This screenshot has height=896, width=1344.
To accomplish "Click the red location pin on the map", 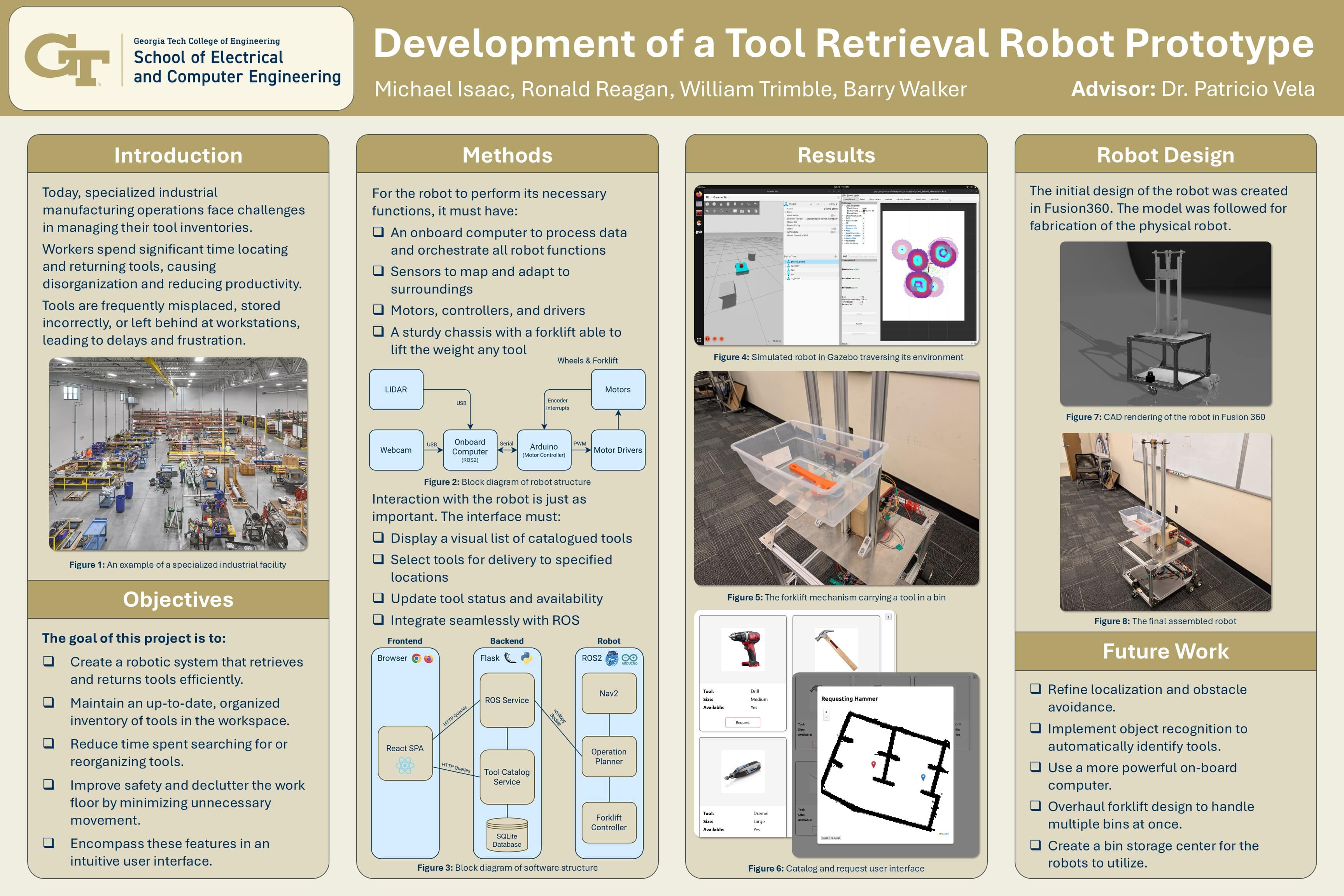I will click(x=874, y=765).
